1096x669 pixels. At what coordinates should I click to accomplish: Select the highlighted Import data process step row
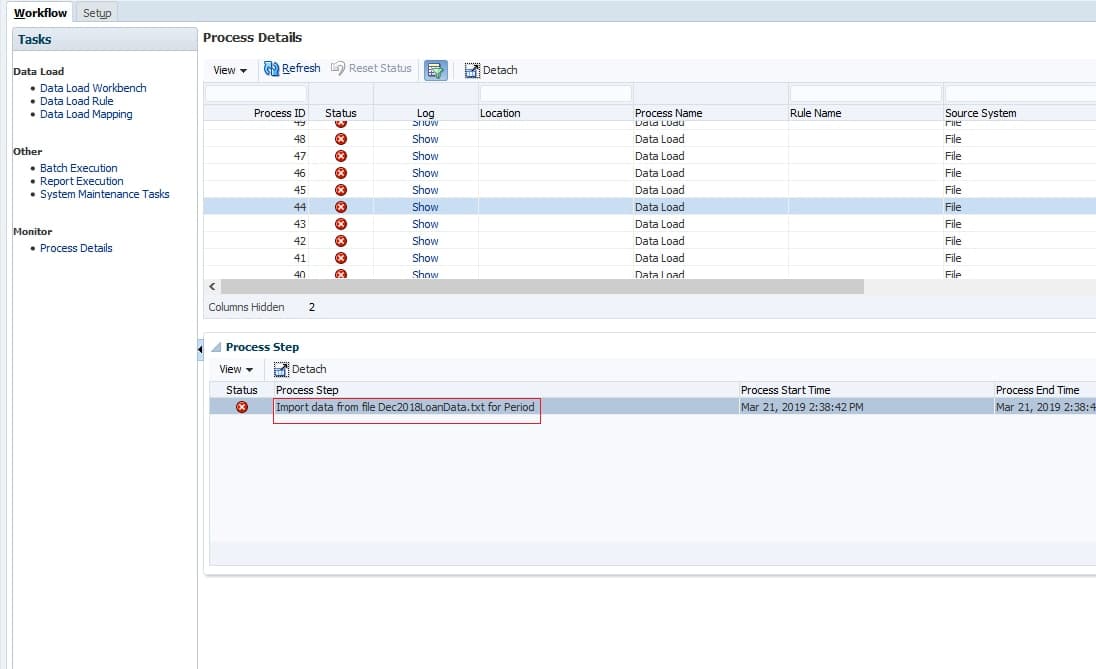click(x=406, y=407)
